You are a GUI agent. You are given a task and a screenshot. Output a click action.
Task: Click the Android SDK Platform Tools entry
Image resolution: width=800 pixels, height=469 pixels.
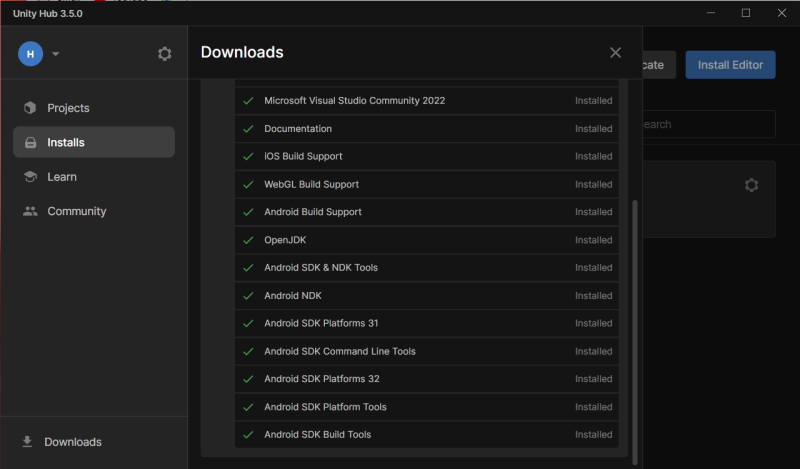coord(427,407)
